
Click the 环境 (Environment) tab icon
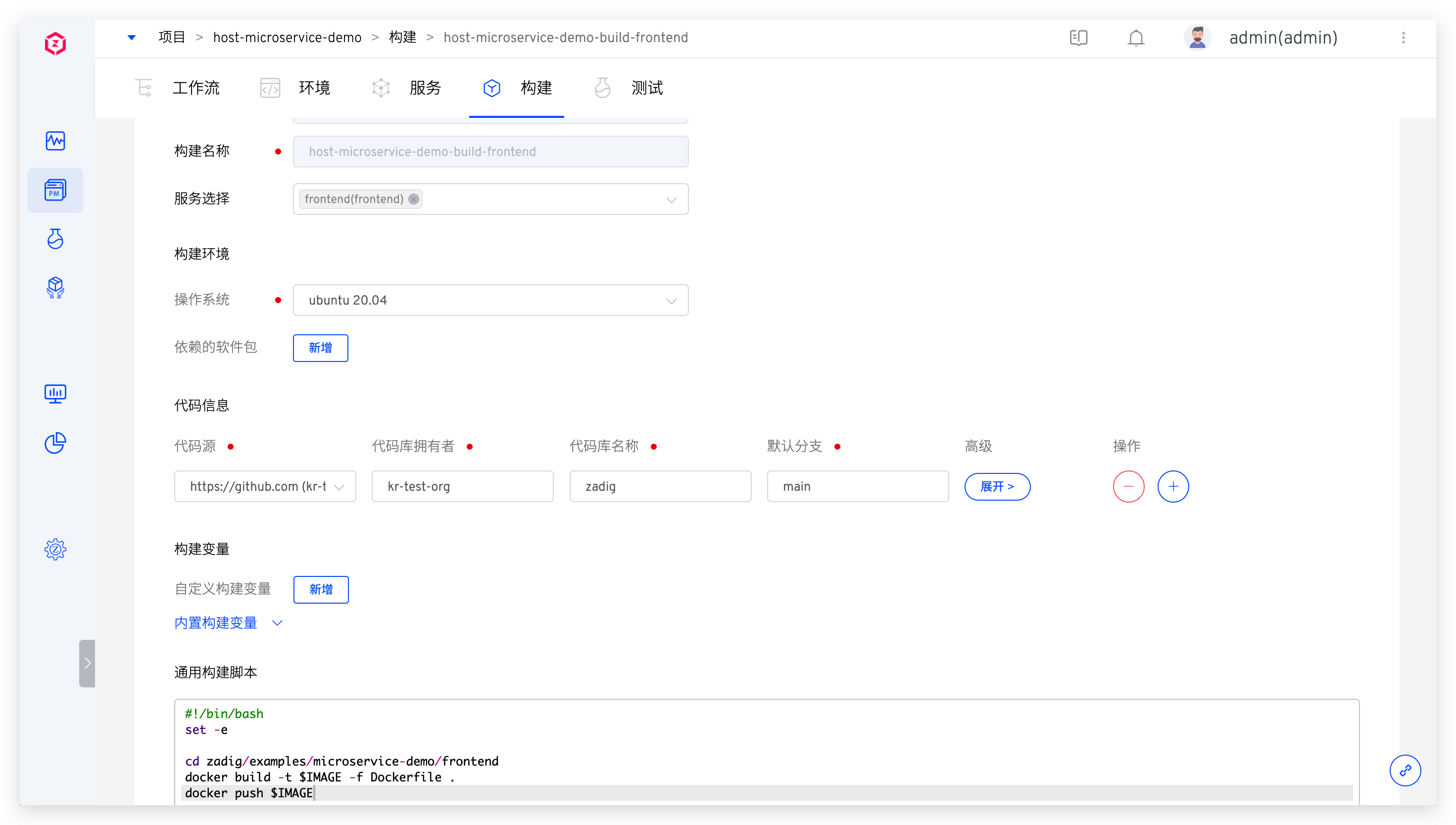[270, 88]
